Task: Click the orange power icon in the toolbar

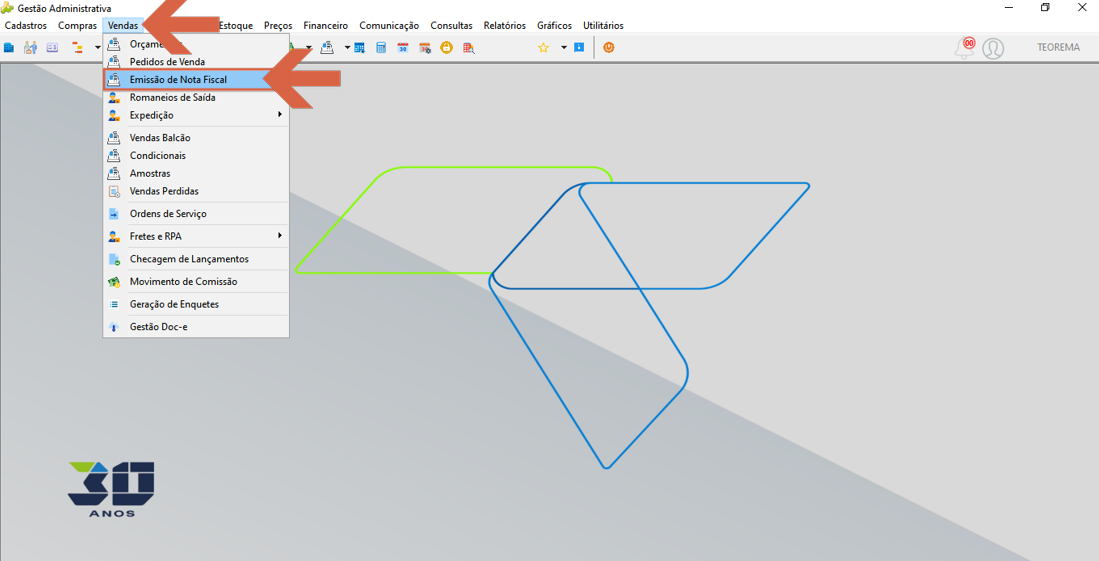Action: (x=608, y=48)
